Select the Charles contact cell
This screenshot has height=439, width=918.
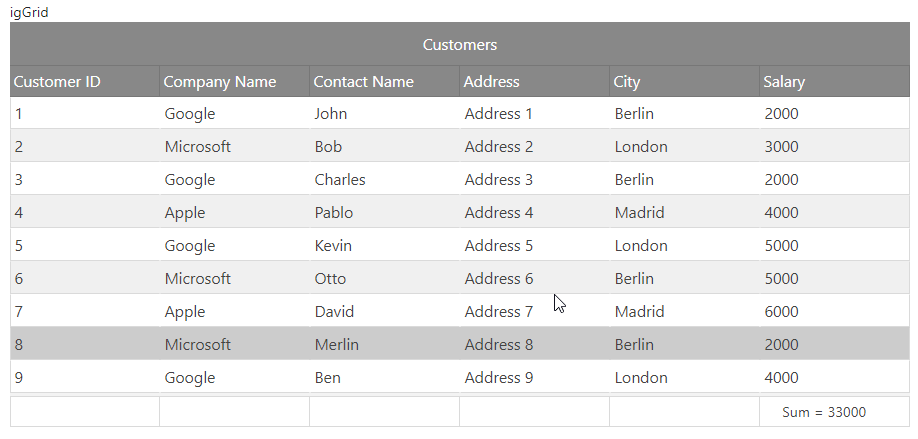tap(340, 180)
